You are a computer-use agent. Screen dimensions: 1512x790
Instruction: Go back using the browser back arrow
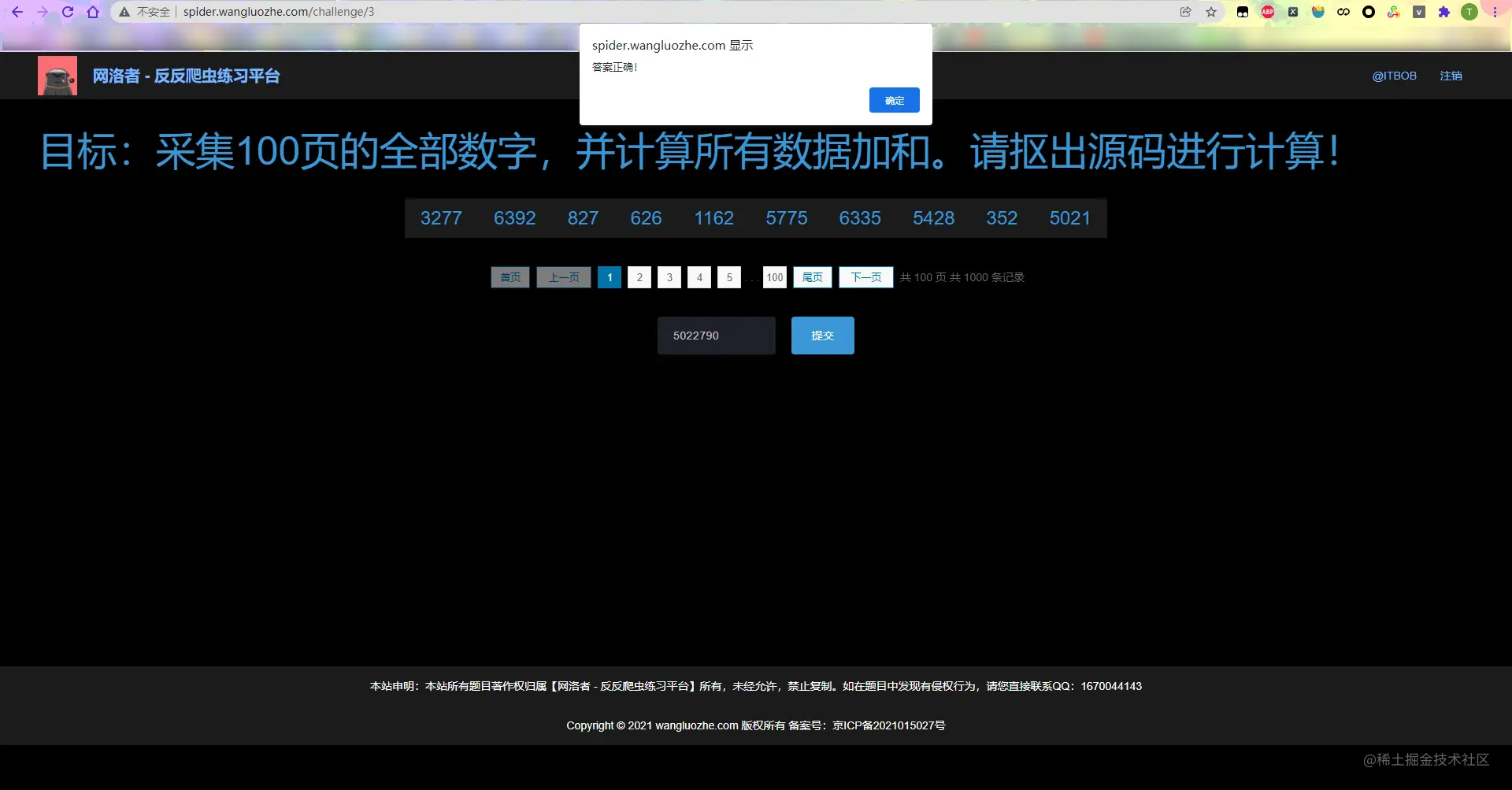click(x=17, y=12)
